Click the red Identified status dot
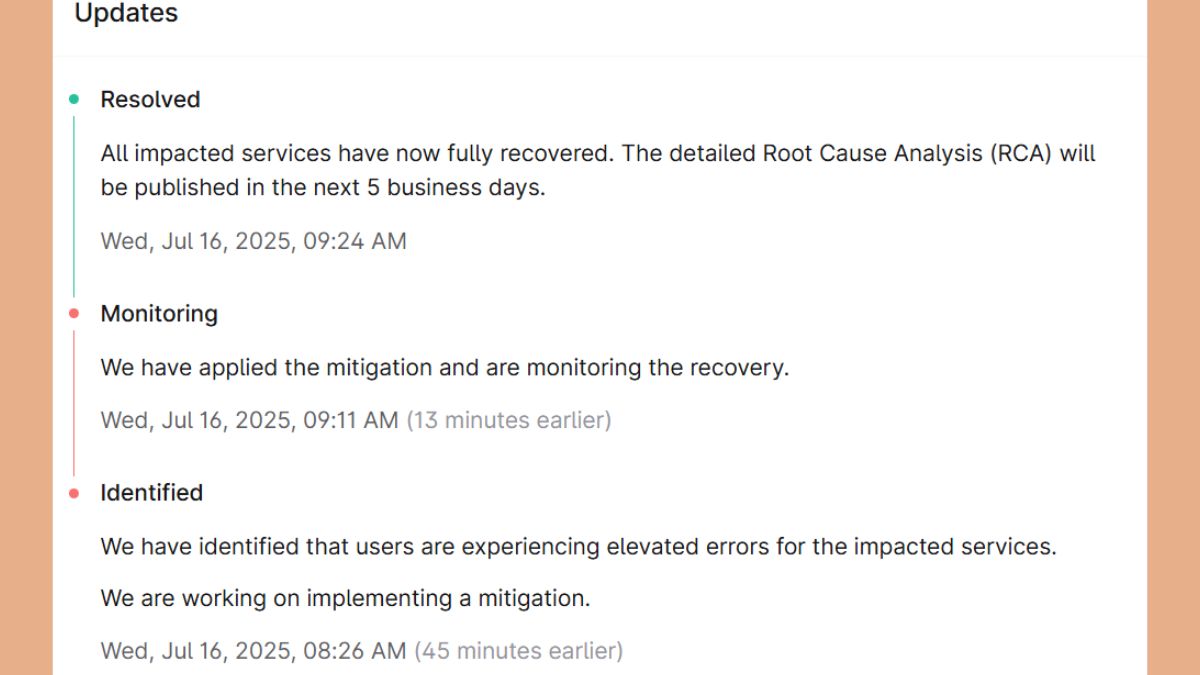Image resolution: width=1200 pixels, height=675 pixels. pos(74,492)
